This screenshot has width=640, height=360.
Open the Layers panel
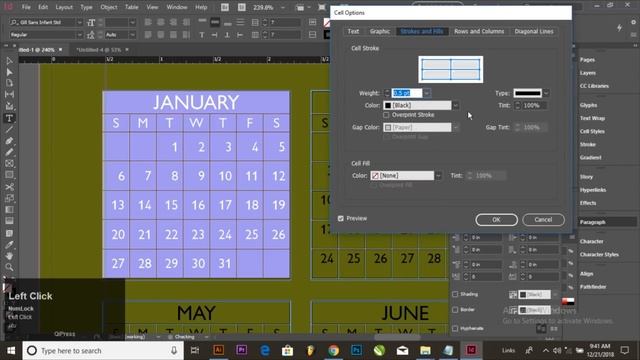588,73
